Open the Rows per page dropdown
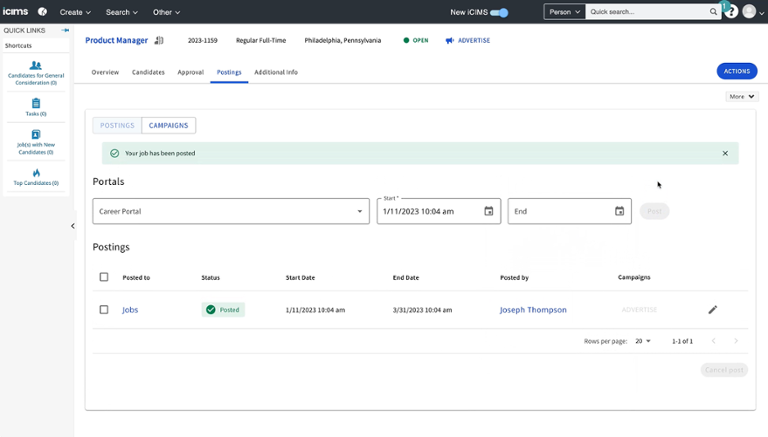This screenshot has width=768, height=437. tap(643, 341)
